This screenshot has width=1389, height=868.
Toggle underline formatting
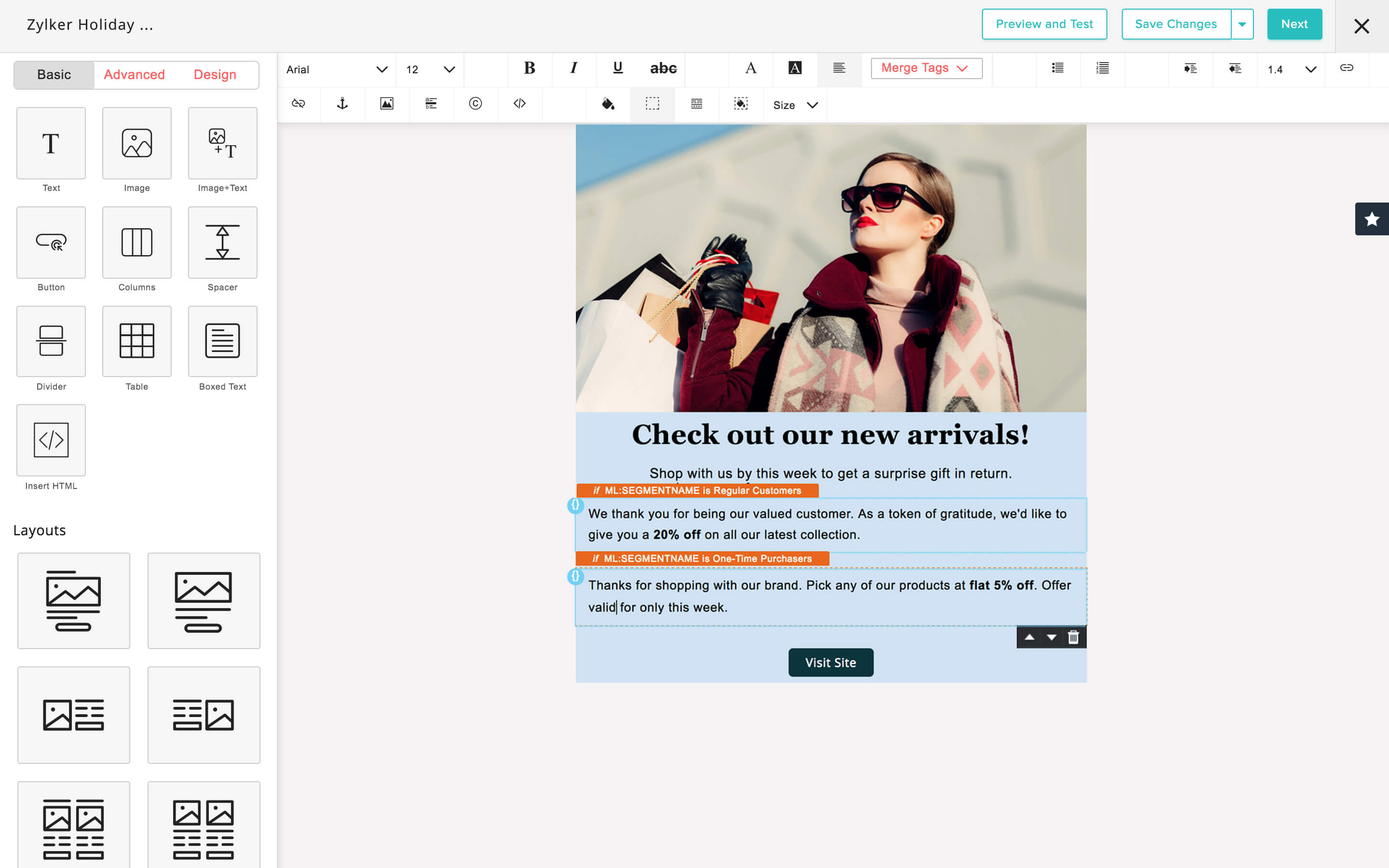(618, 68)
